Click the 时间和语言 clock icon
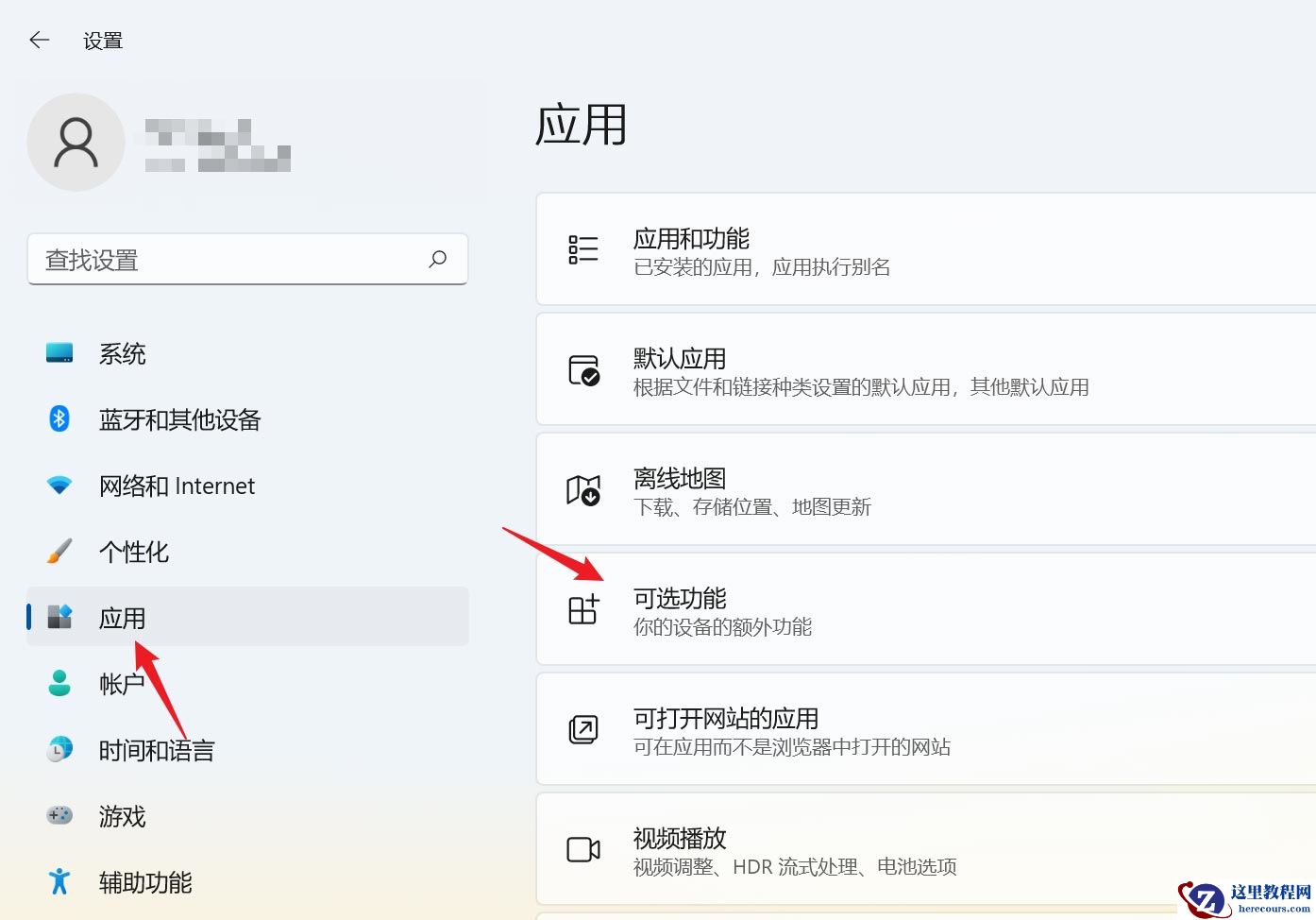The height and width of the screenshot is (920, 1316). click(x=59, y=749)
